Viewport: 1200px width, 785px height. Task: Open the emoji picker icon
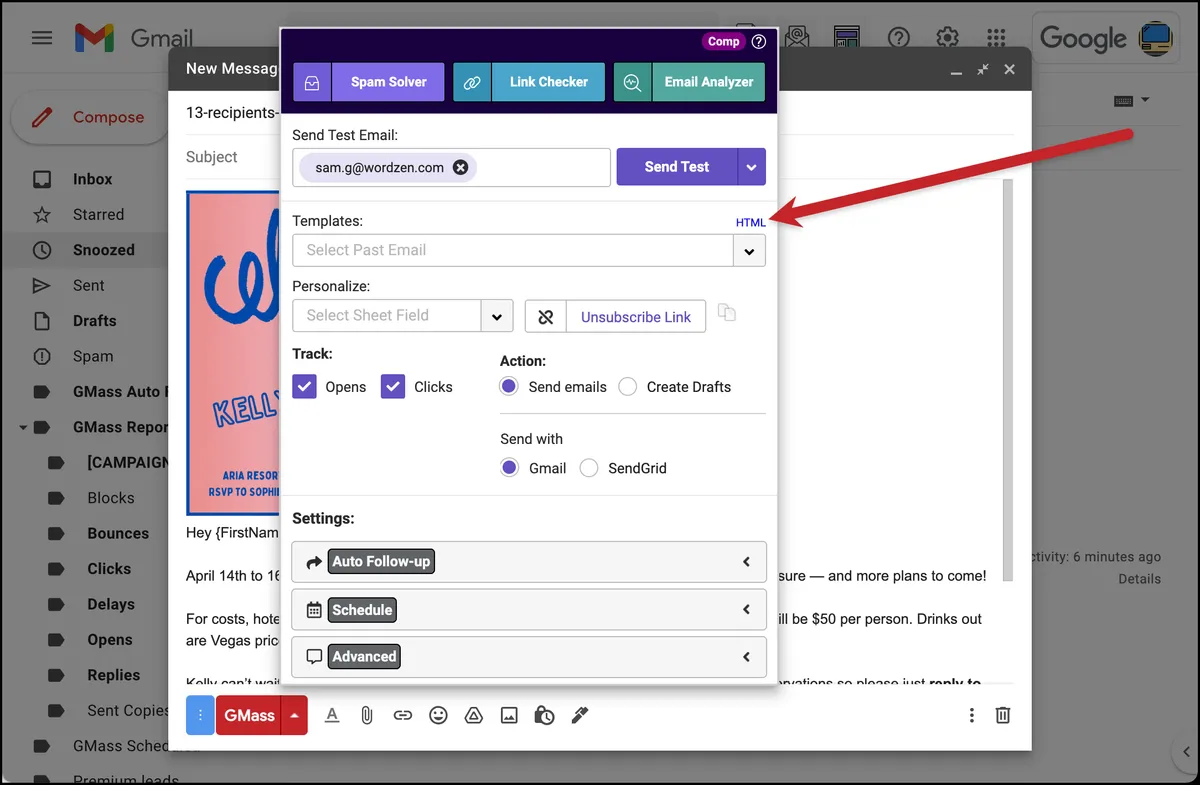click(x=438, y=715)
